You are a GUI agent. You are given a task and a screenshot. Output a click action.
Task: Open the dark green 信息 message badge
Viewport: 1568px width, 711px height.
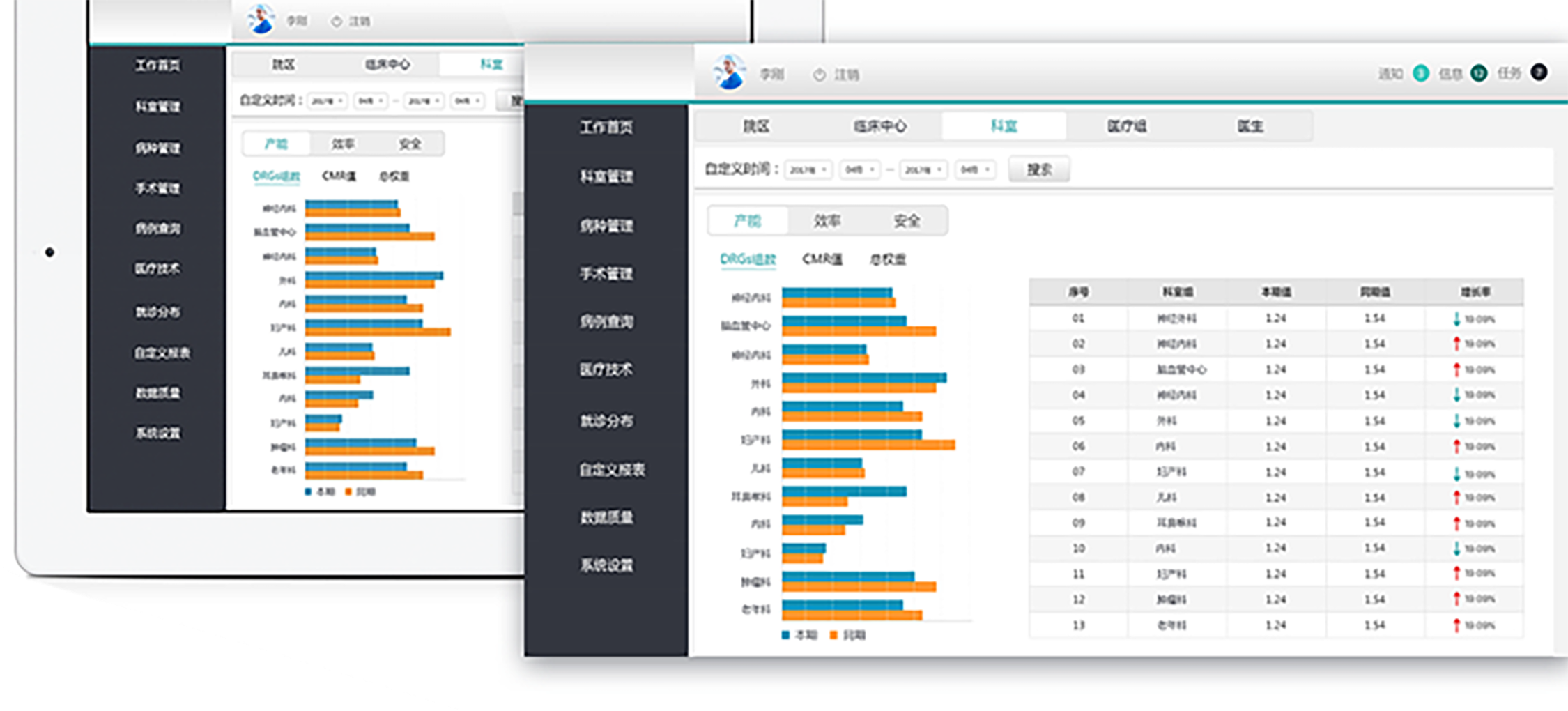(x=1479, y=73)
